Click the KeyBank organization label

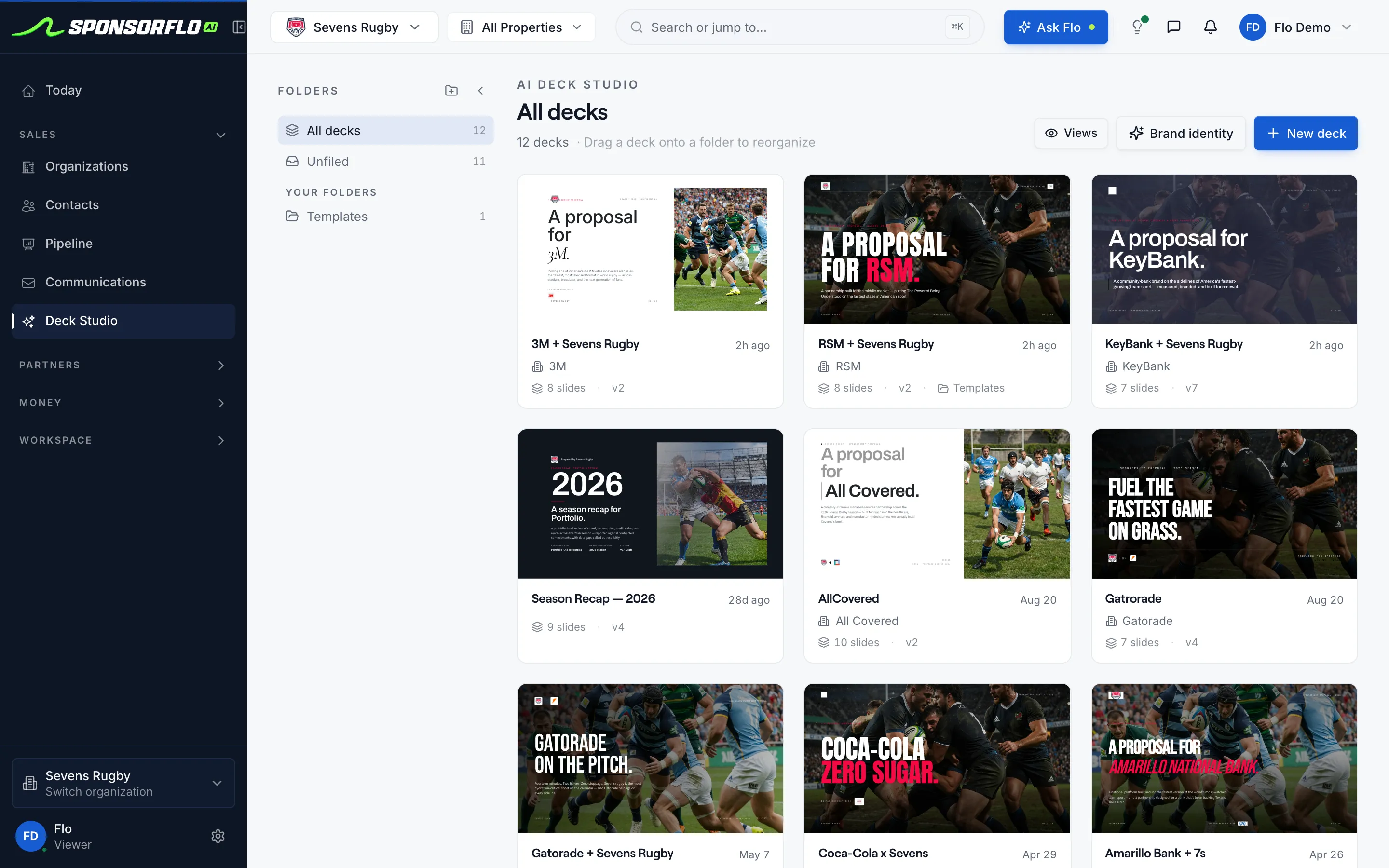click(x=1137, y=366)
